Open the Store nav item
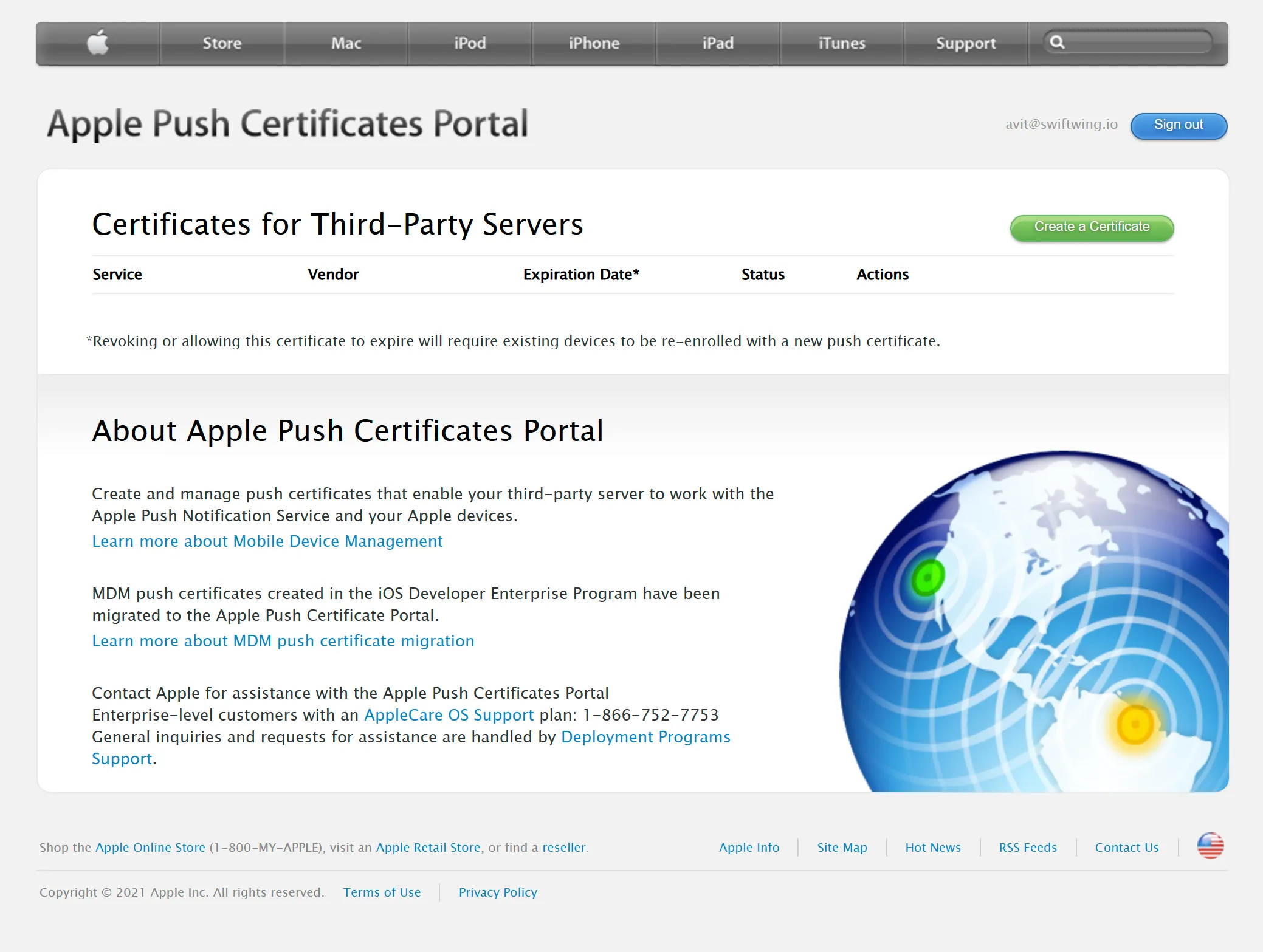The height and width of the screenshot is (952, 1263). pyautogui.click(x=222, y=43)
